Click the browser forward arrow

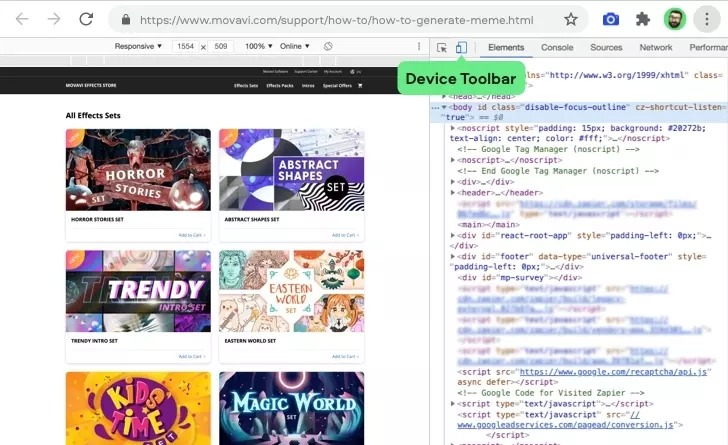(x=54, y=19)
